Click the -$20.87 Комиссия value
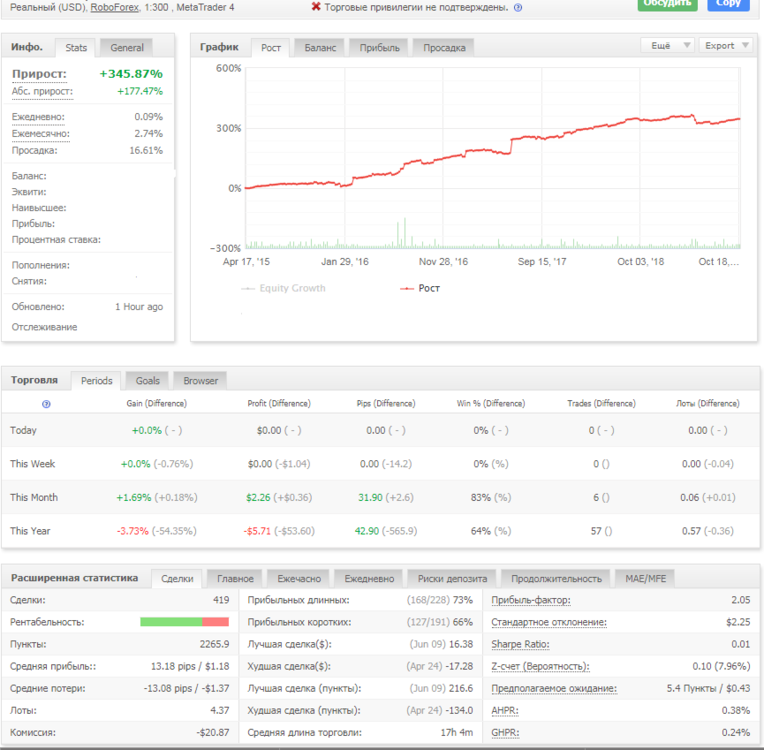764x750 pixels. [213, 732]
